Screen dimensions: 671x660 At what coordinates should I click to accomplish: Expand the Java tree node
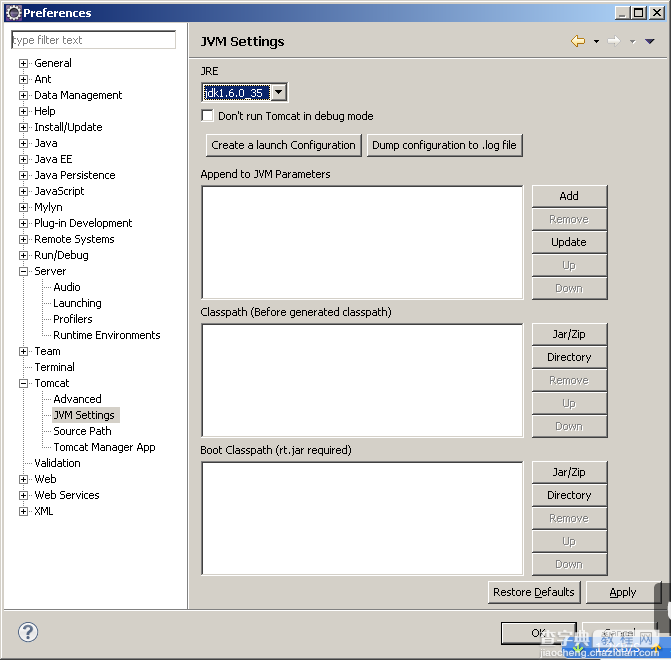(x=24, y=143)
